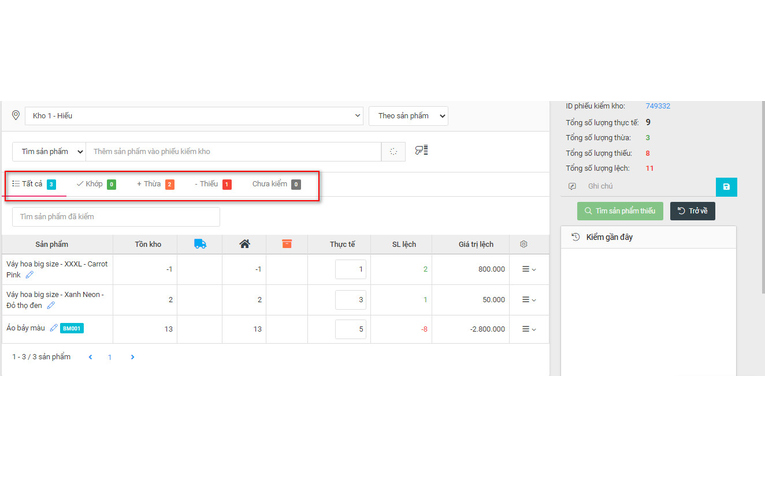Click the blue save icon button

pyautogui.click(x=726, y=187)
